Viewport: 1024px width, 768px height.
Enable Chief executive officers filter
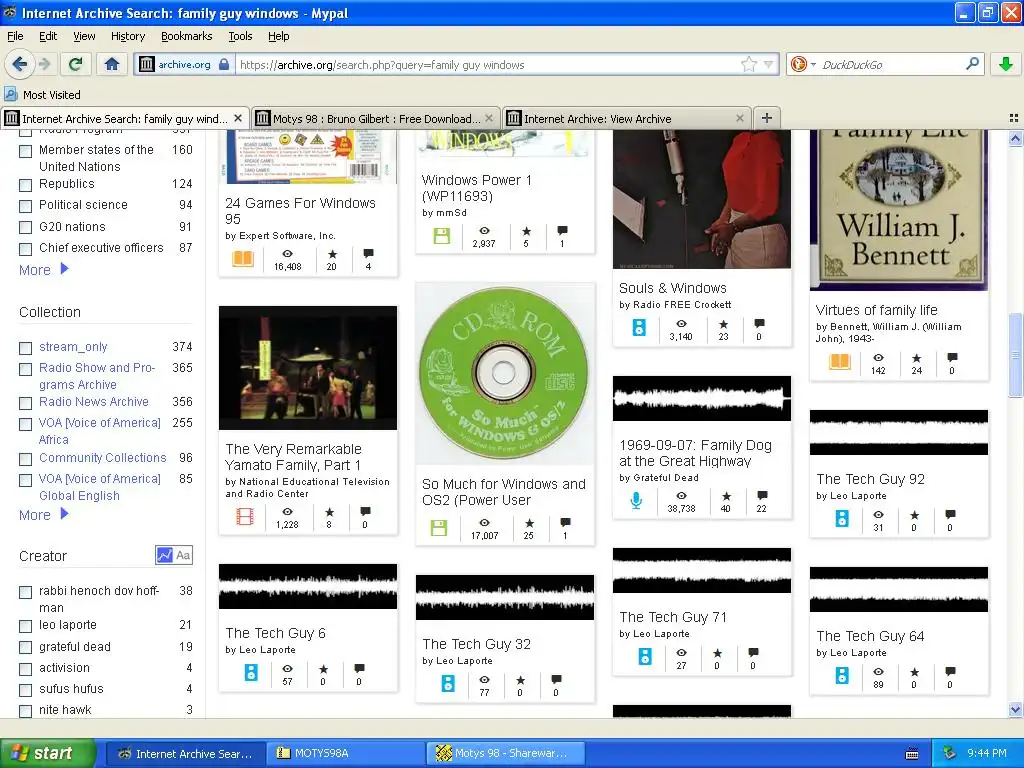[x=25, y=249]
